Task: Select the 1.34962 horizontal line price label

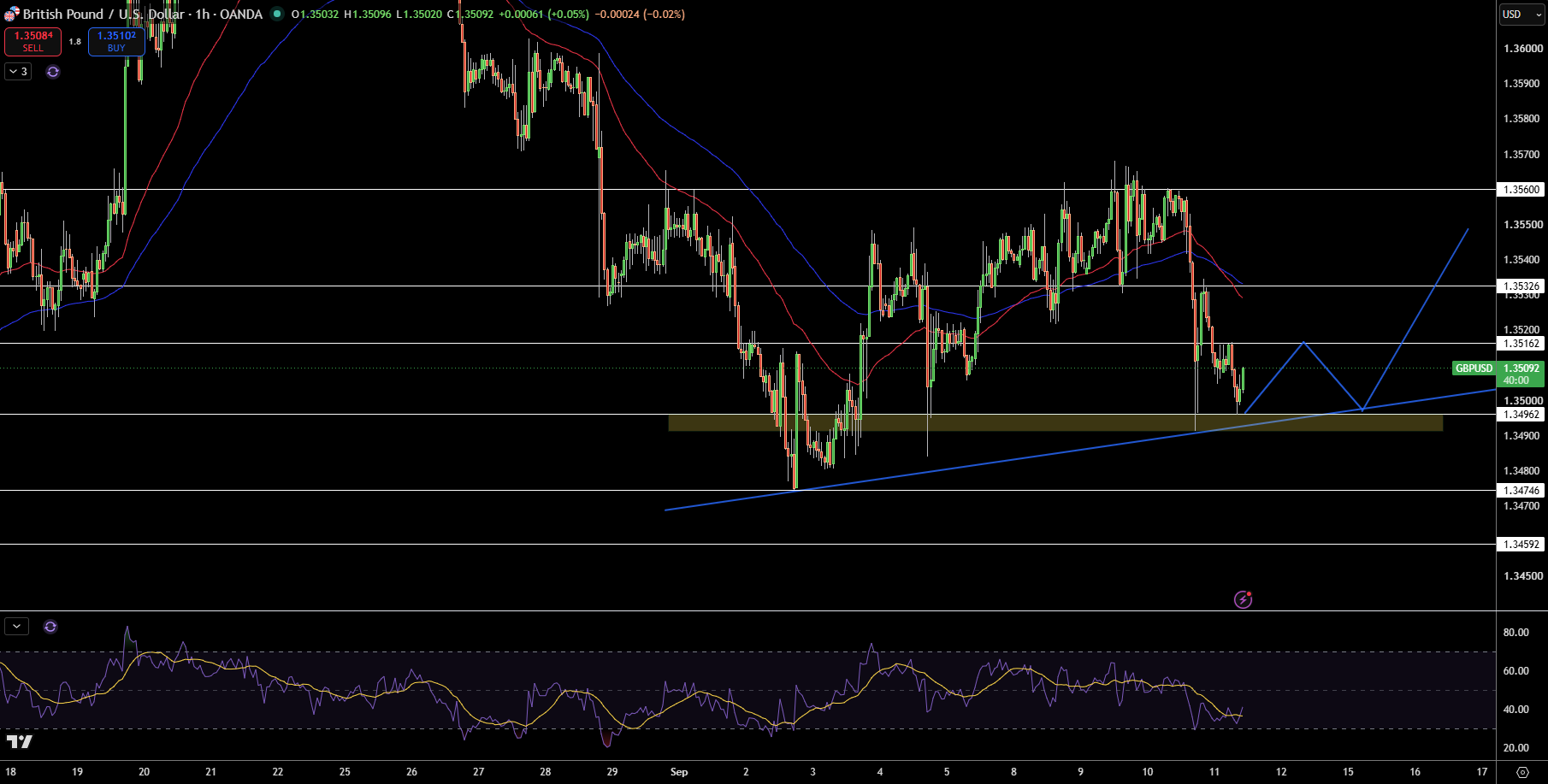Action: click(1521, 415)
